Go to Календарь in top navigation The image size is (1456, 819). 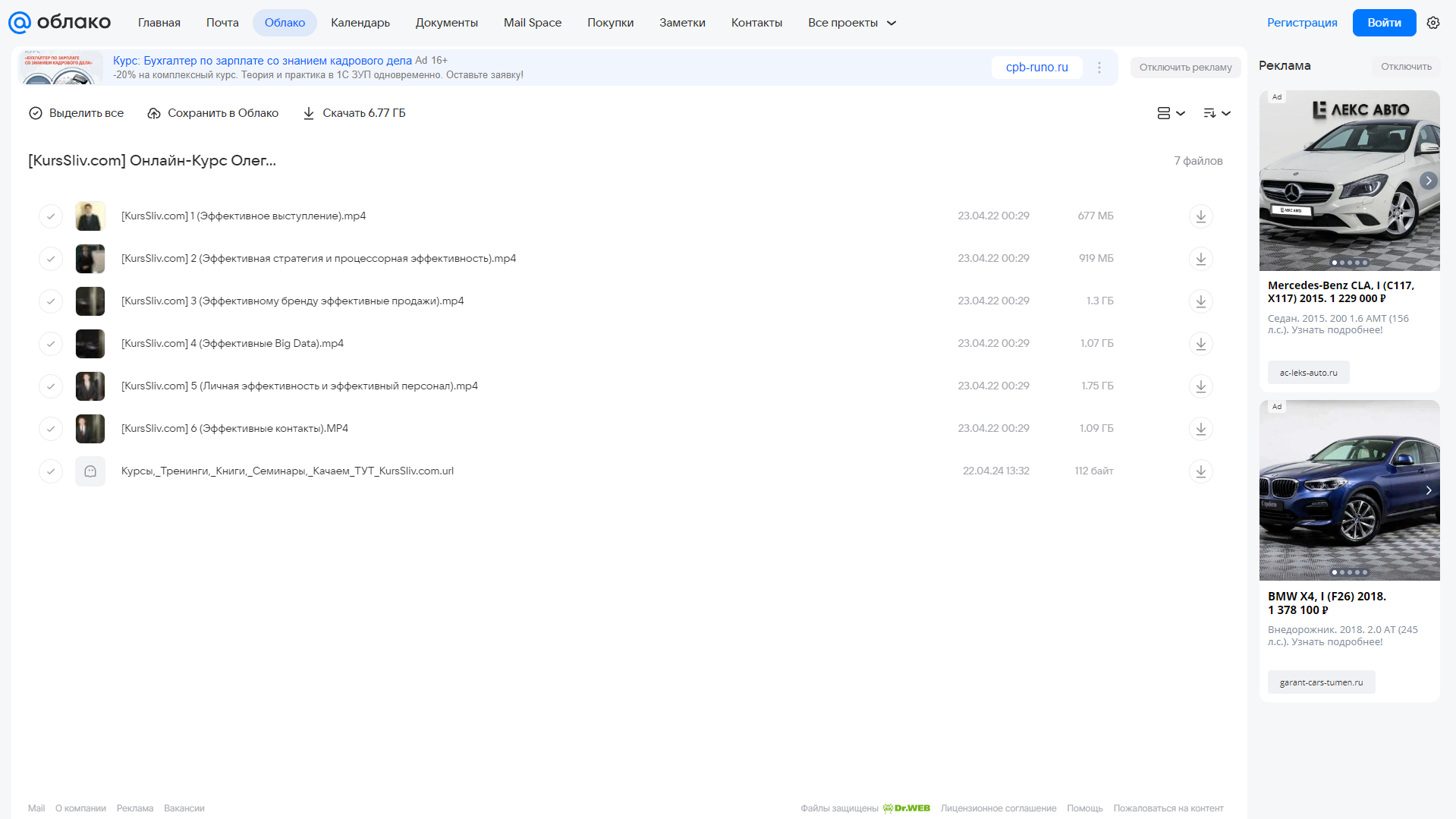360,23
